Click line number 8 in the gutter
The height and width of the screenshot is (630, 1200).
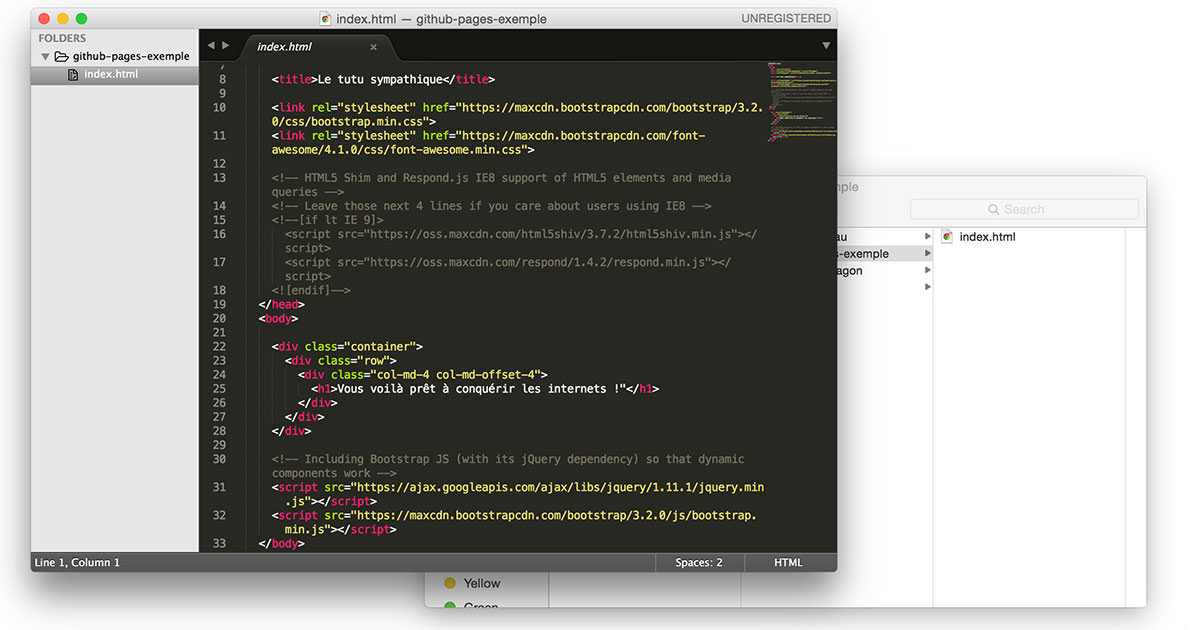[222, 79]
